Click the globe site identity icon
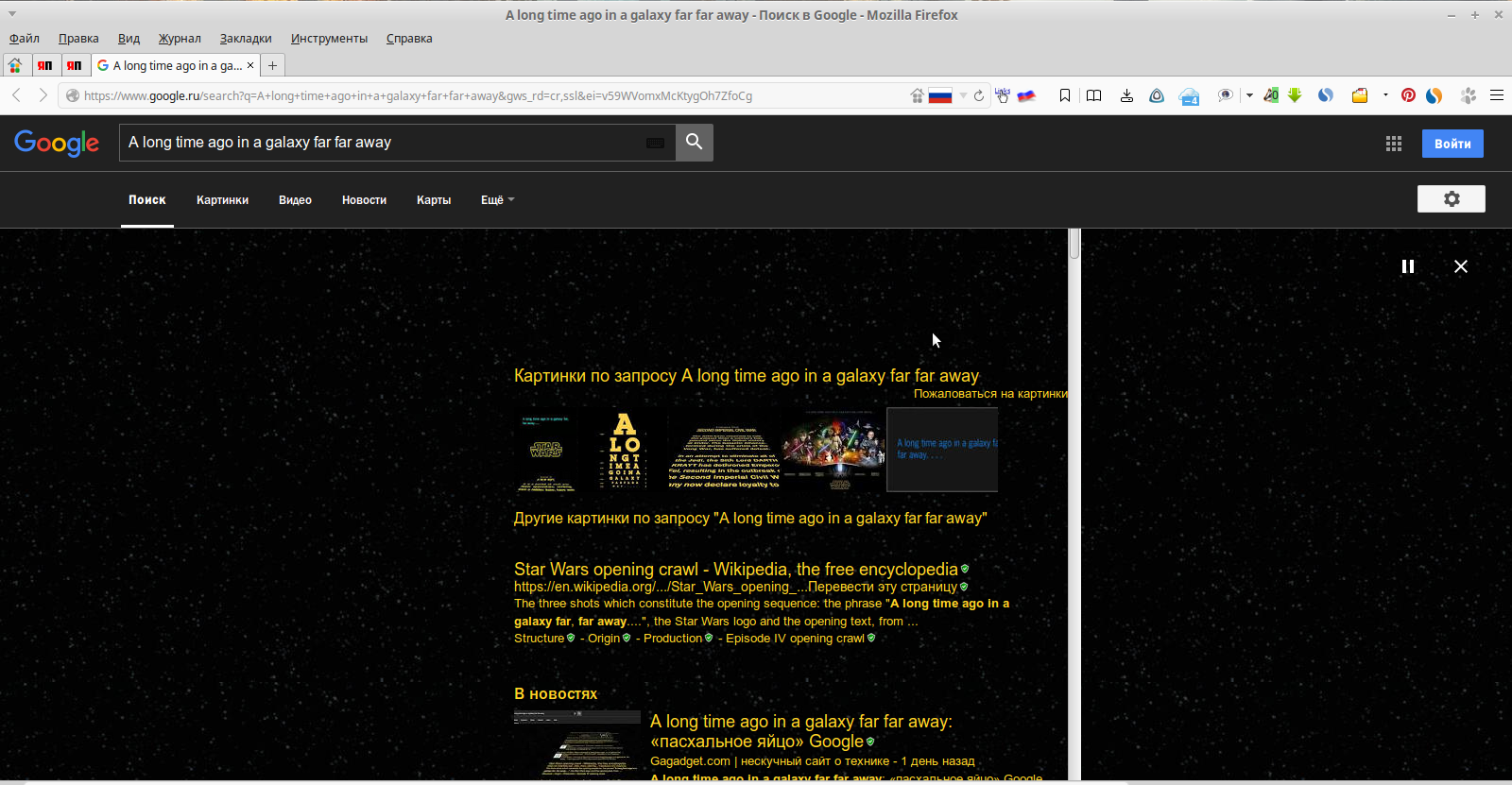The image size is (1512, 785). click(72, 95)
